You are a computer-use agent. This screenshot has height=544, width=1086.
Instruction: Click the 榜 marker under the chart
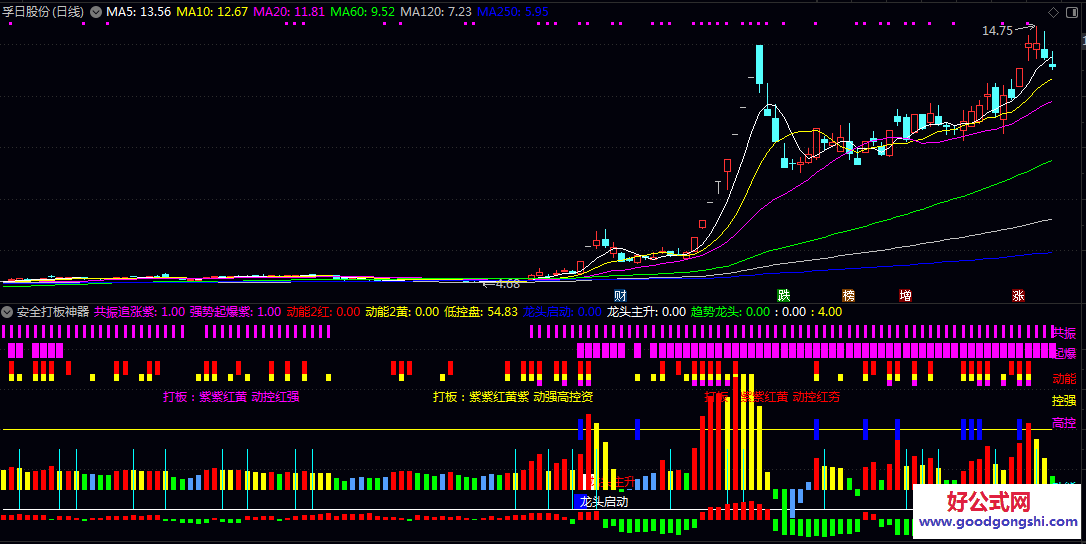tap(848, 295)
